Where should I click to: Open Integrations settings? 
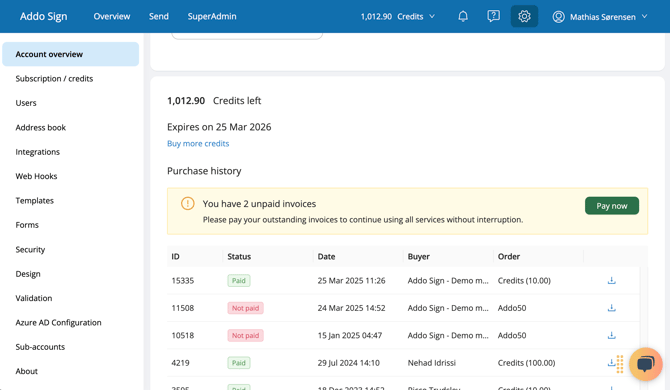click(38, 152)
